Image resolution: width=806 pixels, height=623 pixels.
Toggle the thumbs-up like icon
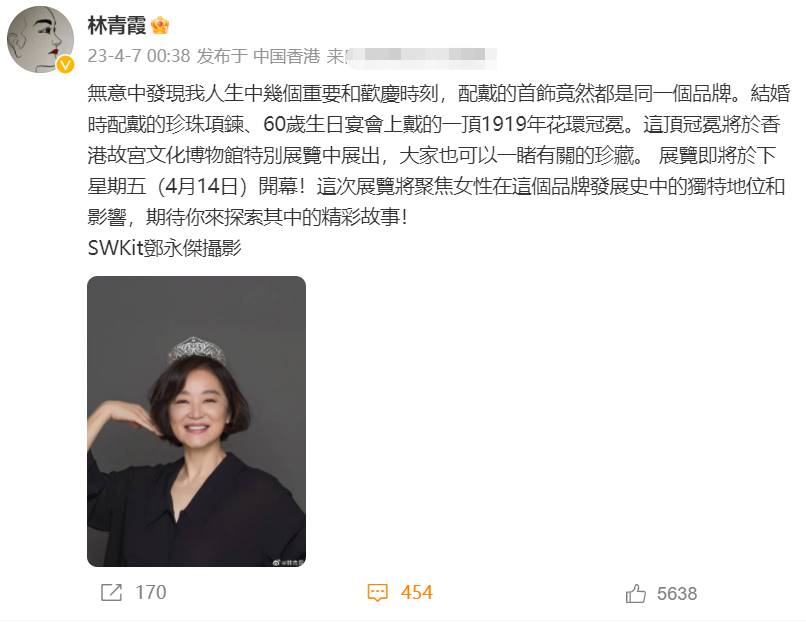[x=636, y=593]
